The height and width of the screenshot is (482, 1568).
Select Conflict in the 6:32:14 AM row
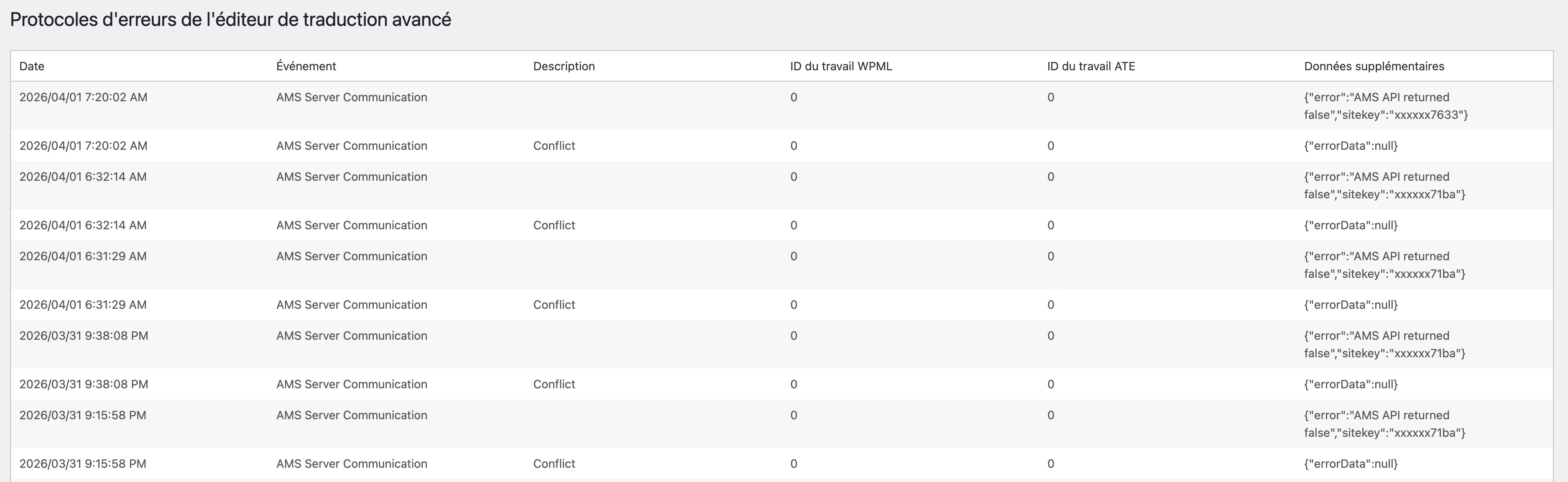click(x=554, y=226)
